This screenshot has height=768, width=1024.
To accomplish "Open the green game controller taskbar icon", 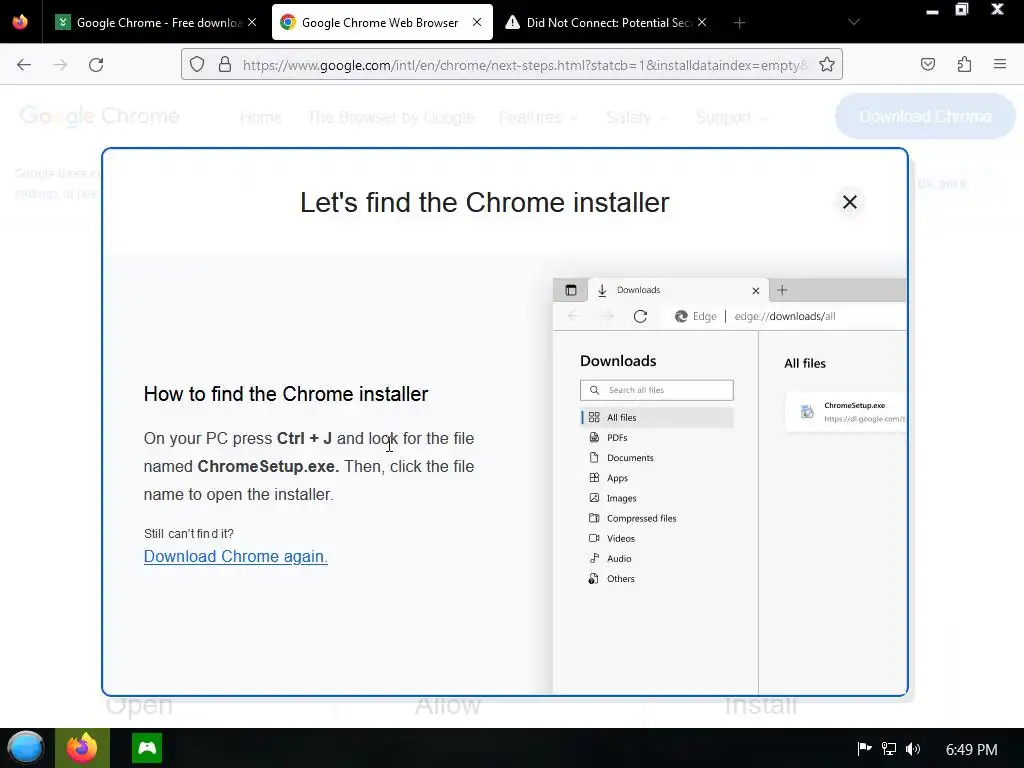I will [x=147, y=748].
